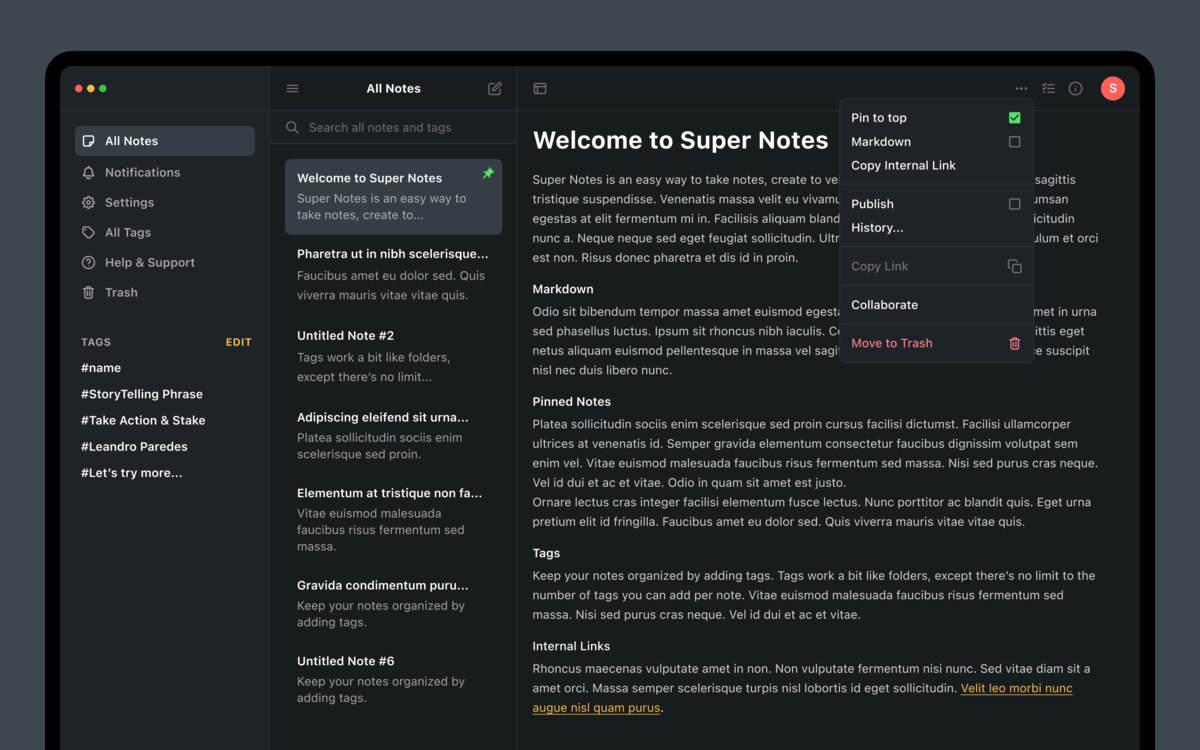Click the red close window button
The width and height of the screenshot is (1200, 750).
(x=79, y=89)
